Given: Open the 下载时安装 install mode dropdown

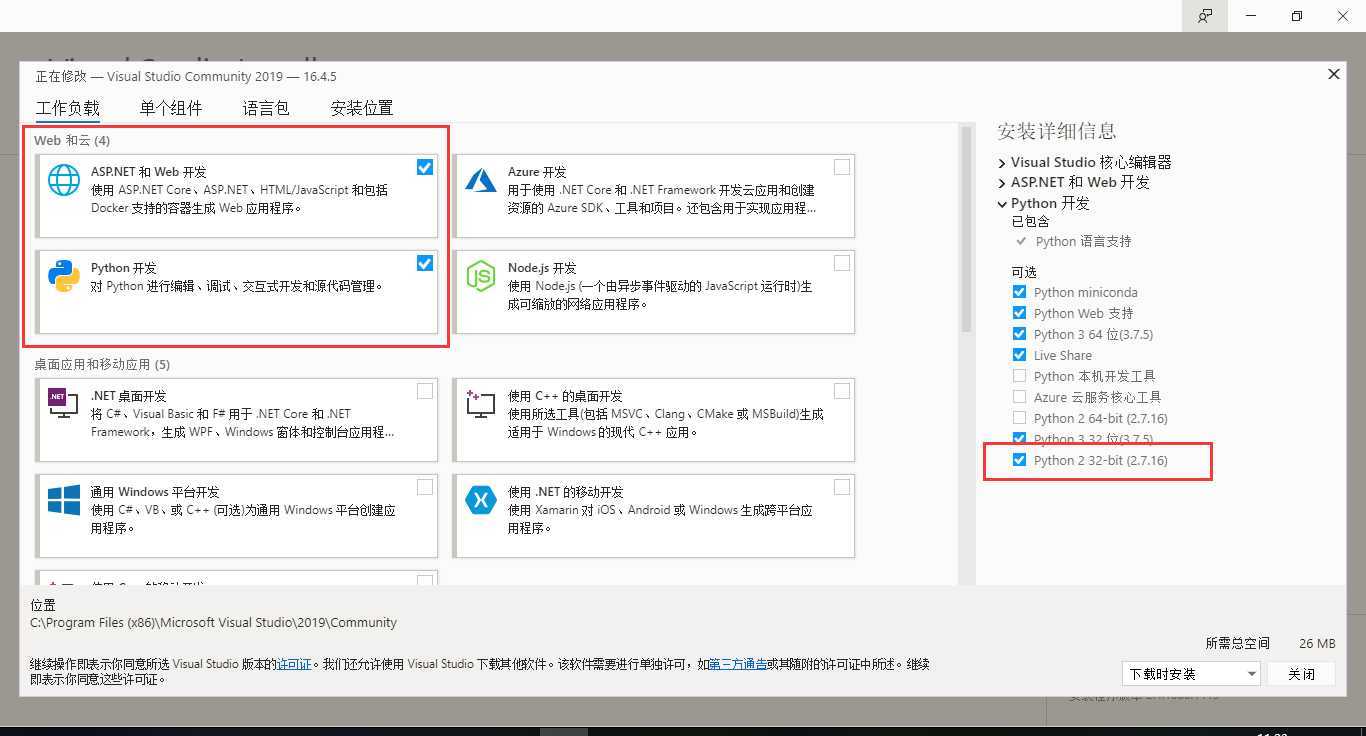Looking at the screenshot, I should 1190,674.
